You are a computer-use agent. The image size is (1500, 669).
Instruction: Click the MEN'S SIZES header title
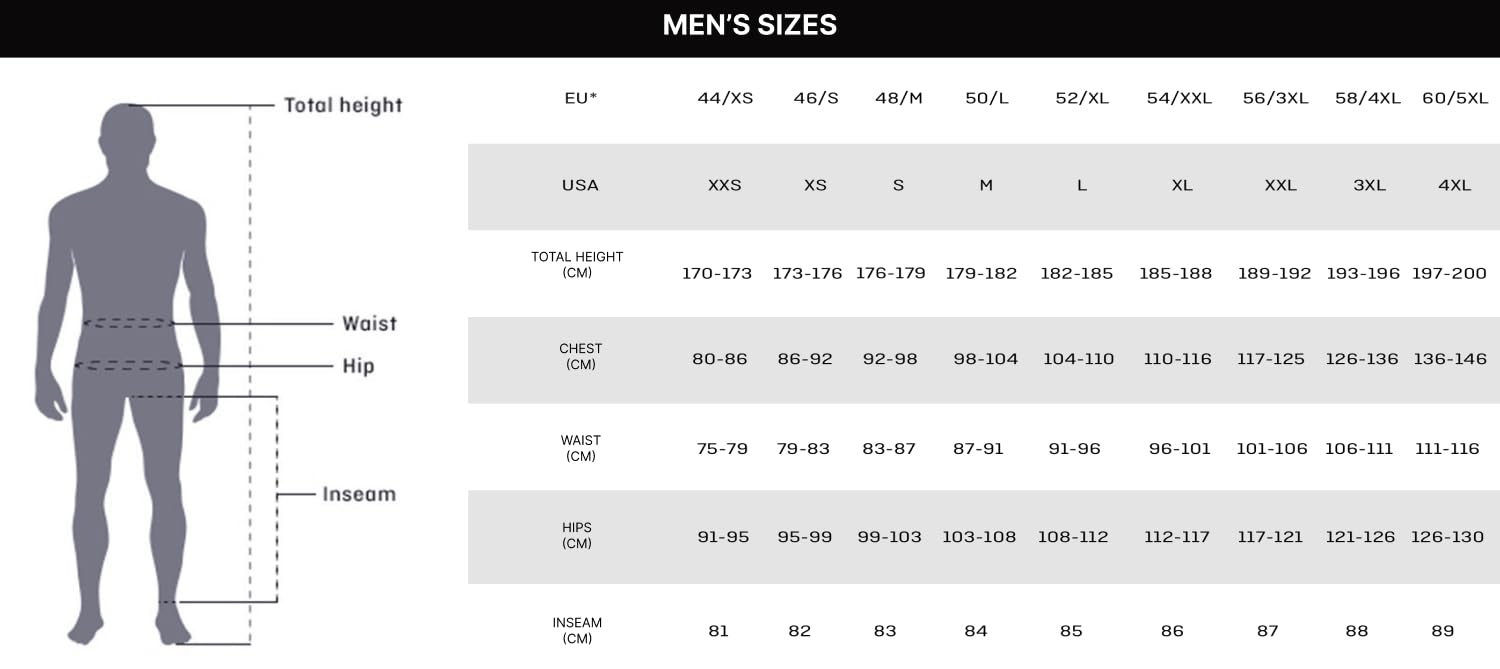749,25
